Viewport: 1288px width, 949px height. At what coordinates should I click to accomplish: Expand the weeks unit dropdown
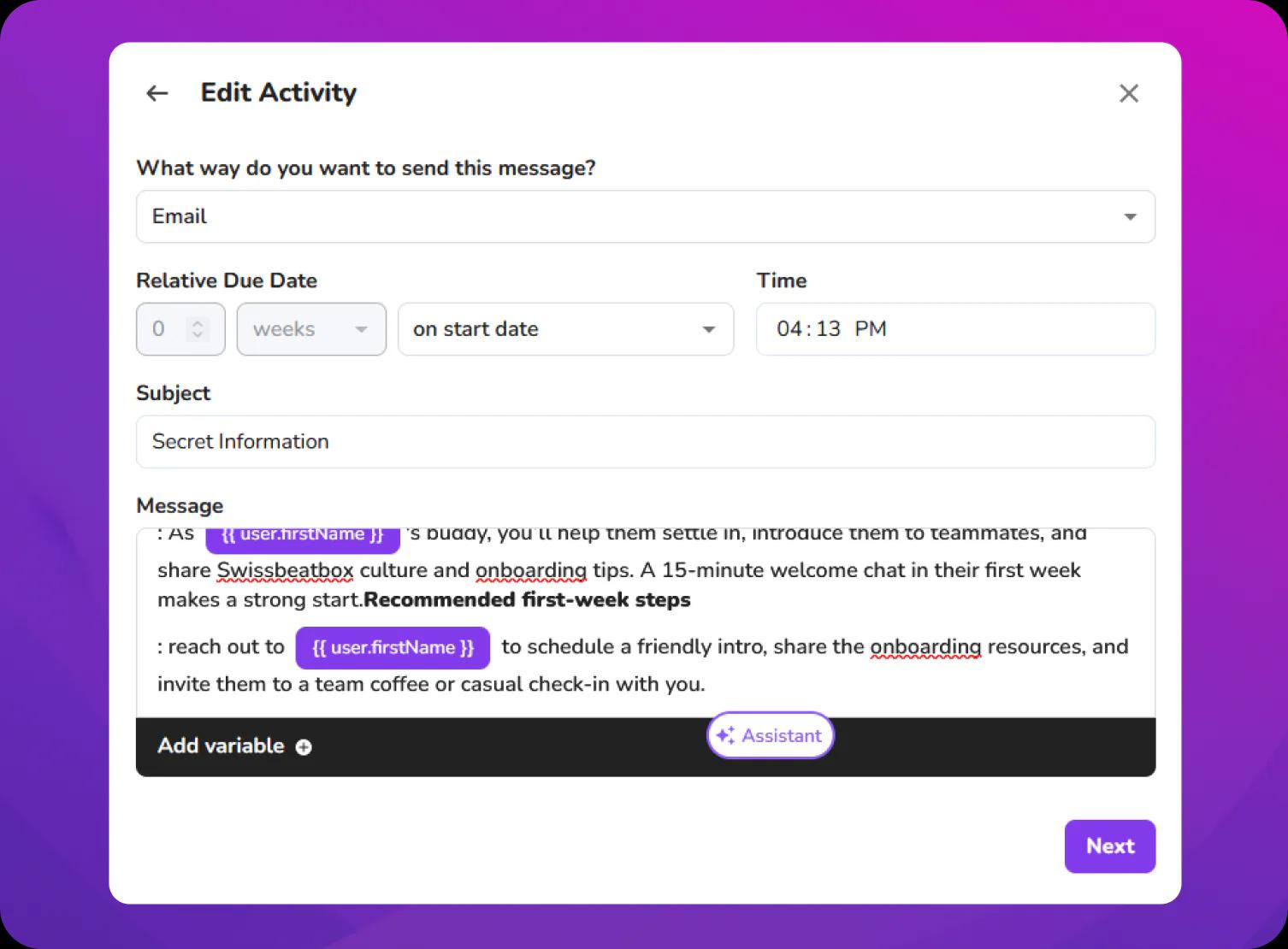[310, 329]
